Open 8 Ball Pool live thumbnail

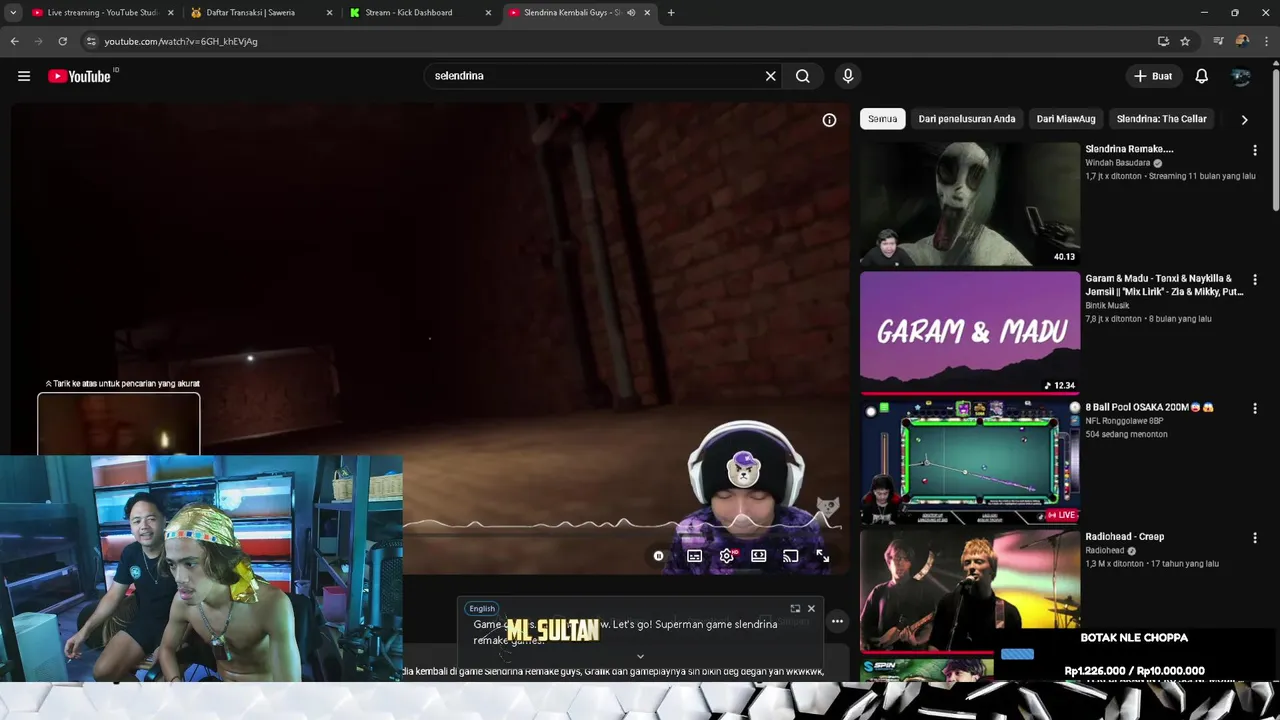tap(970, 462)
